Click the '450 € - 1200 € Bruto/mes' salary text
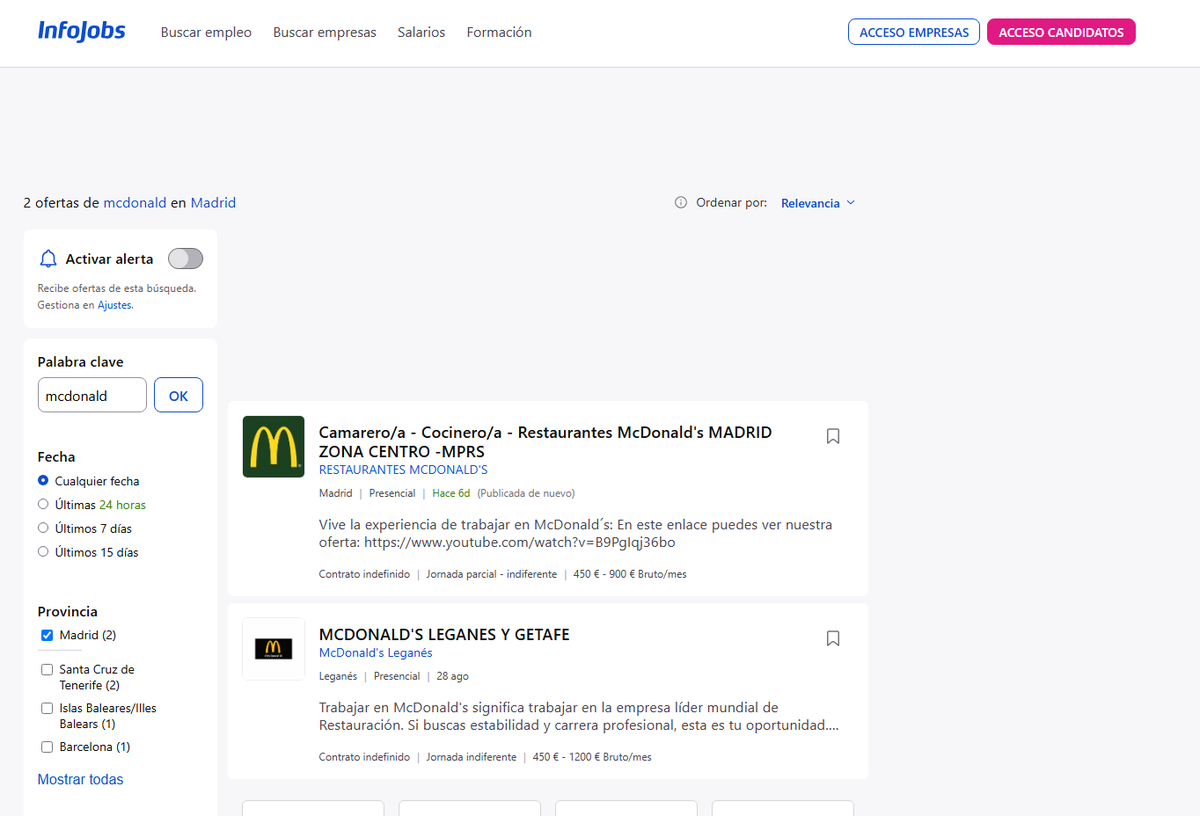This screenshot has height=816, width=1200. 592,757
